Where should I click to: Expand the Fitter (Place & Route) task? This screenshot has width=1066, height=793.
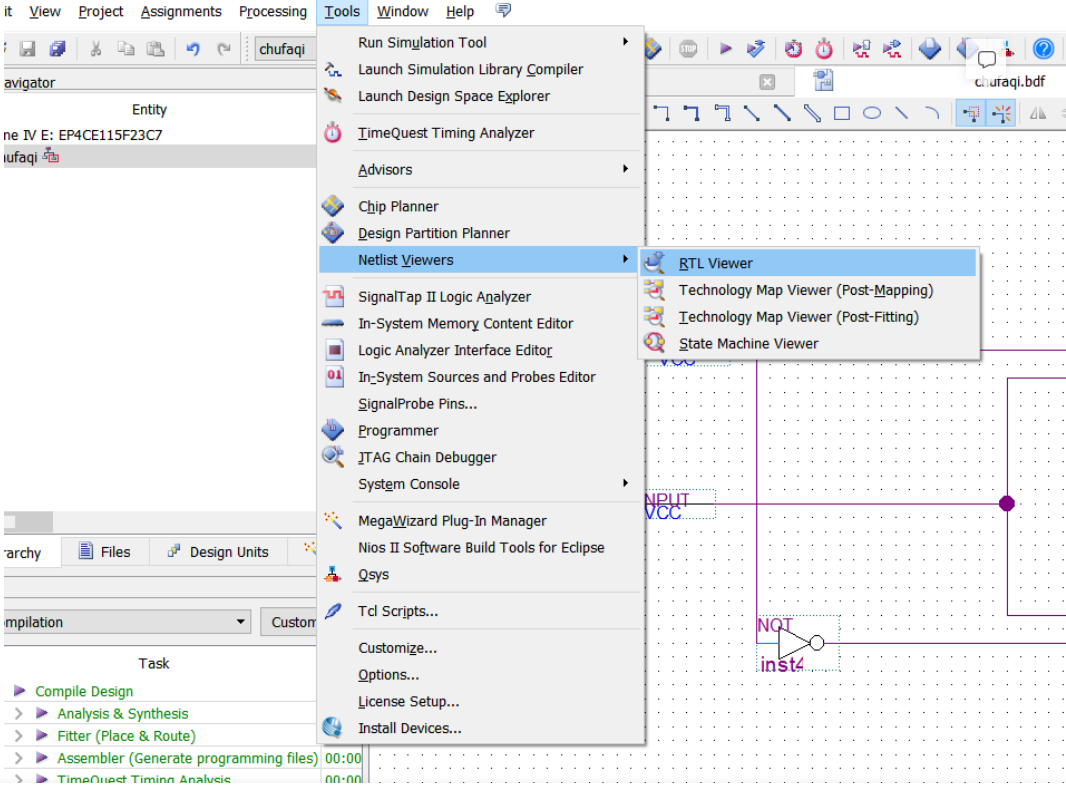[x=19, y=736]
